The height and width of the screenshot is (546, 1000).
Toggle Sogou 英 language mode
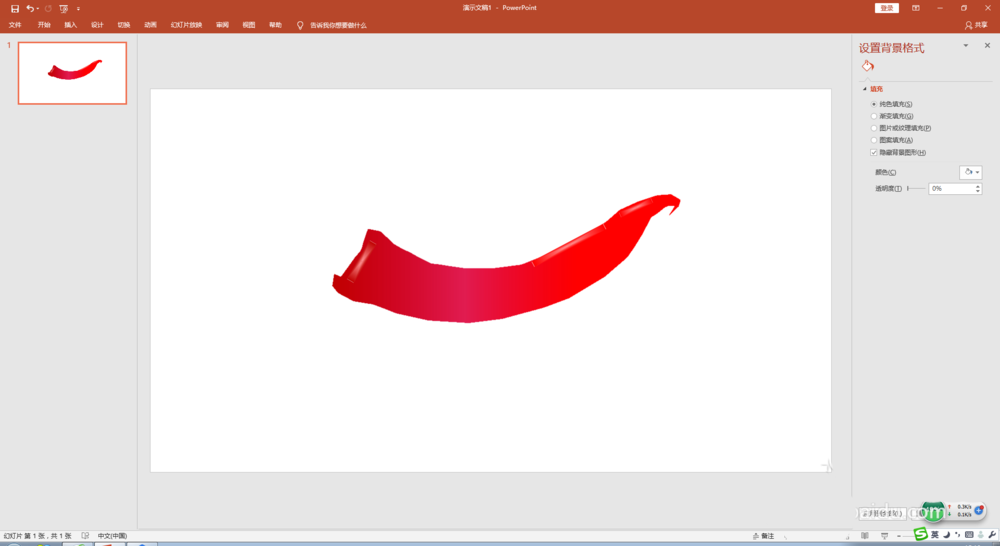click(935, 535)
